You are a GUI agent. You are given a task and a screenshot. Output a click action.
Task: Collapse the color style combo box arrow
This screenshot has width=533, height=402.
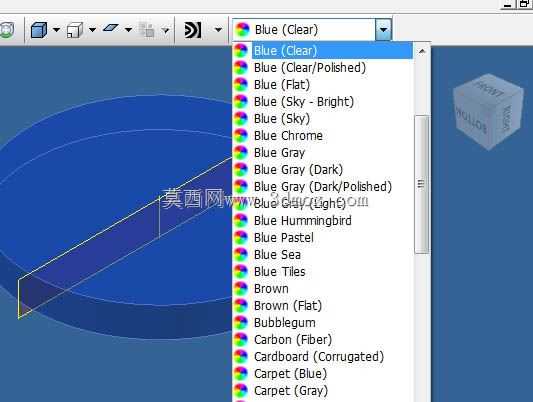point(383,30)
